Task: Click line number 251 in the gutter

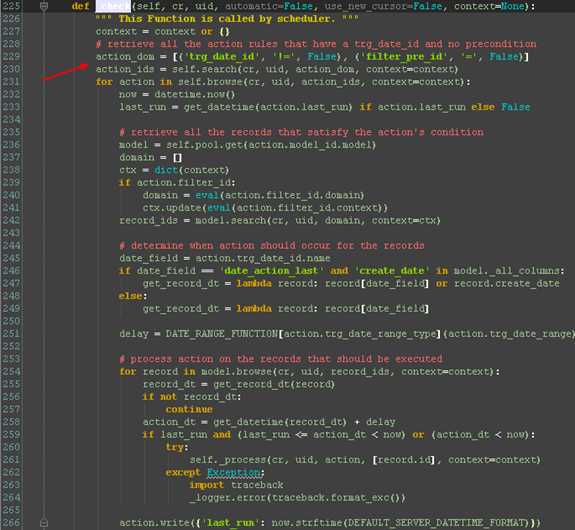Action: [x=11, y=333]
